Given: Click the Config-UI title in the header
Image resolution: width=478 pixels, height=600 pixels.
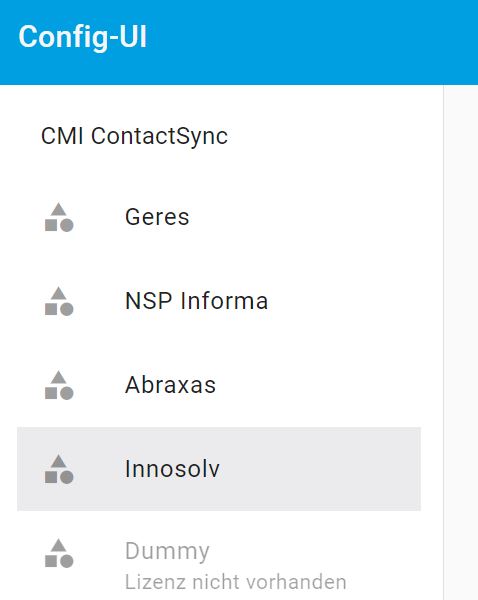Looking at the screenshot, I should pyautogui.click(x=83, y=37).
